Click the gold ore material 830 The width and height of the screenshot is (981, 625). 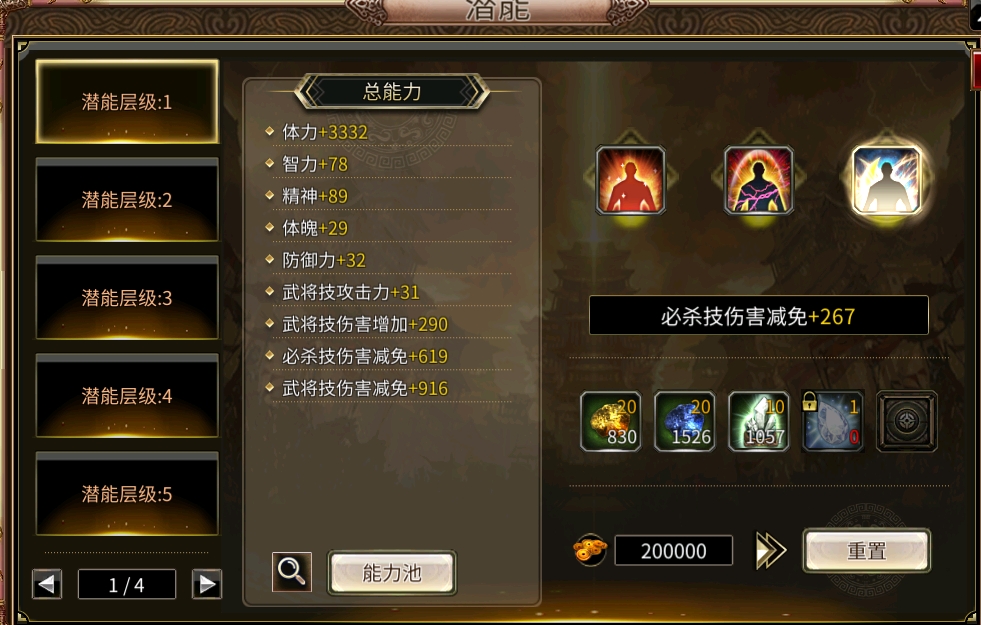611,421
